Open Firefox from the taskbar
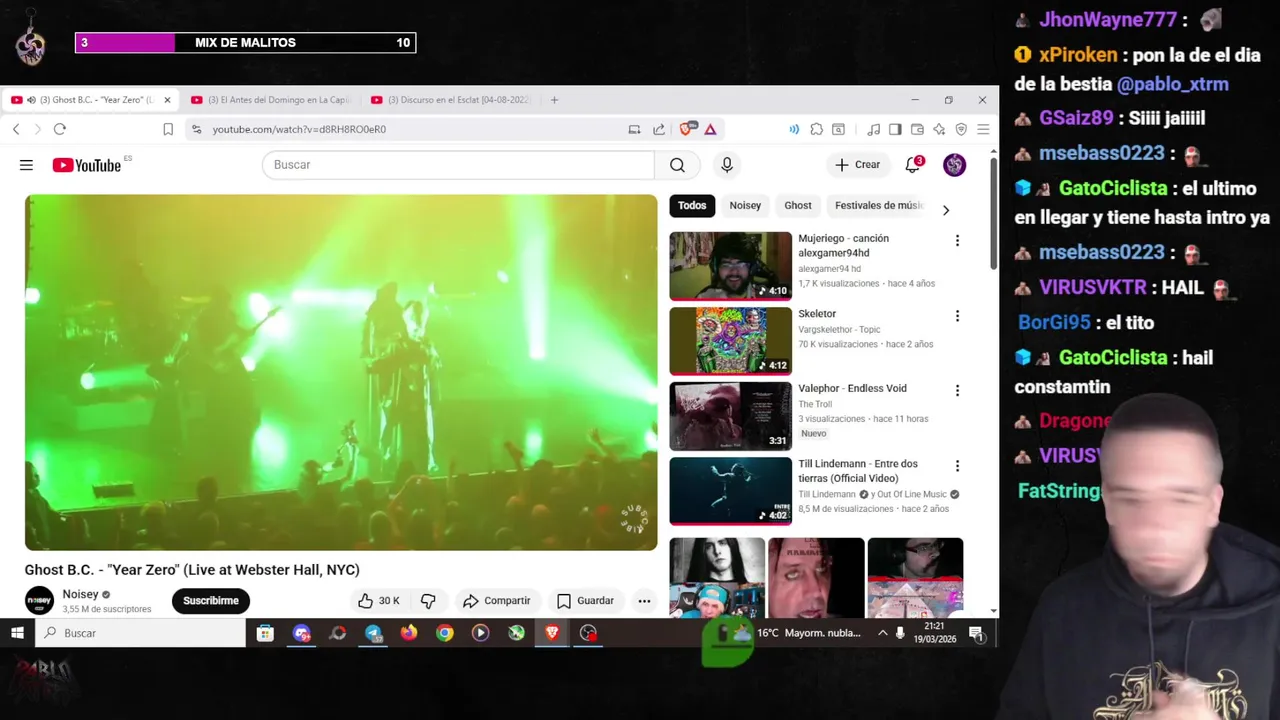This screenshot has width=1280, height=720. 408,633
